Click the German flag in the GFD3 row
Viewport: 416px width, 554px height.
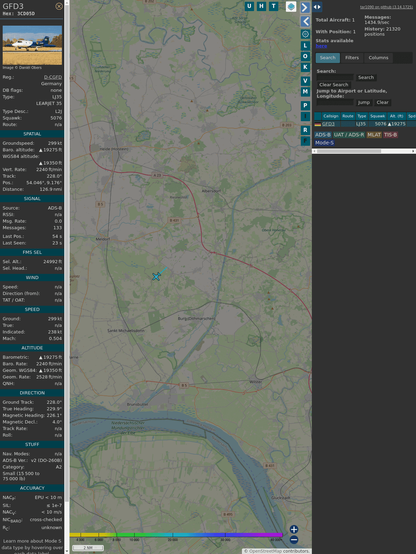(318, 124)
